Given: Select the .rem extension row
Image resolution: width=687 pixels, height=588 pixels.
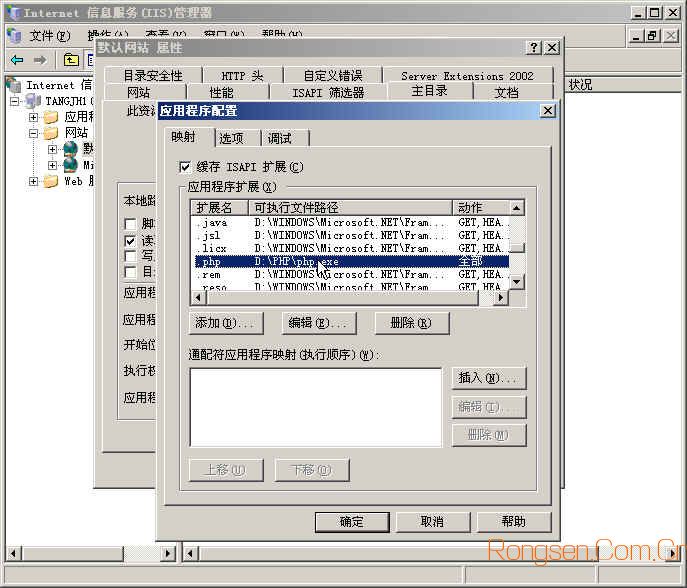Looking at the screenshot, I should coord(351,275).
